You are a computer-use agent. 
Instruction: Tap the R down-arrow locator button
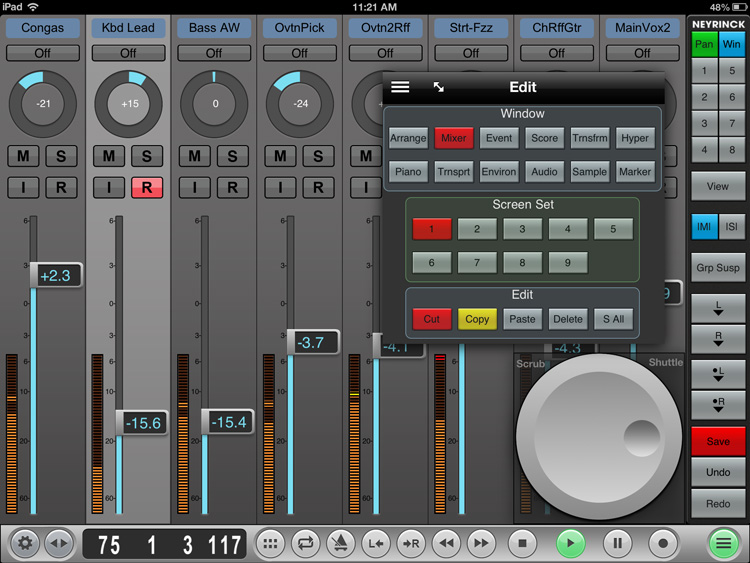(x=718, y=339)
